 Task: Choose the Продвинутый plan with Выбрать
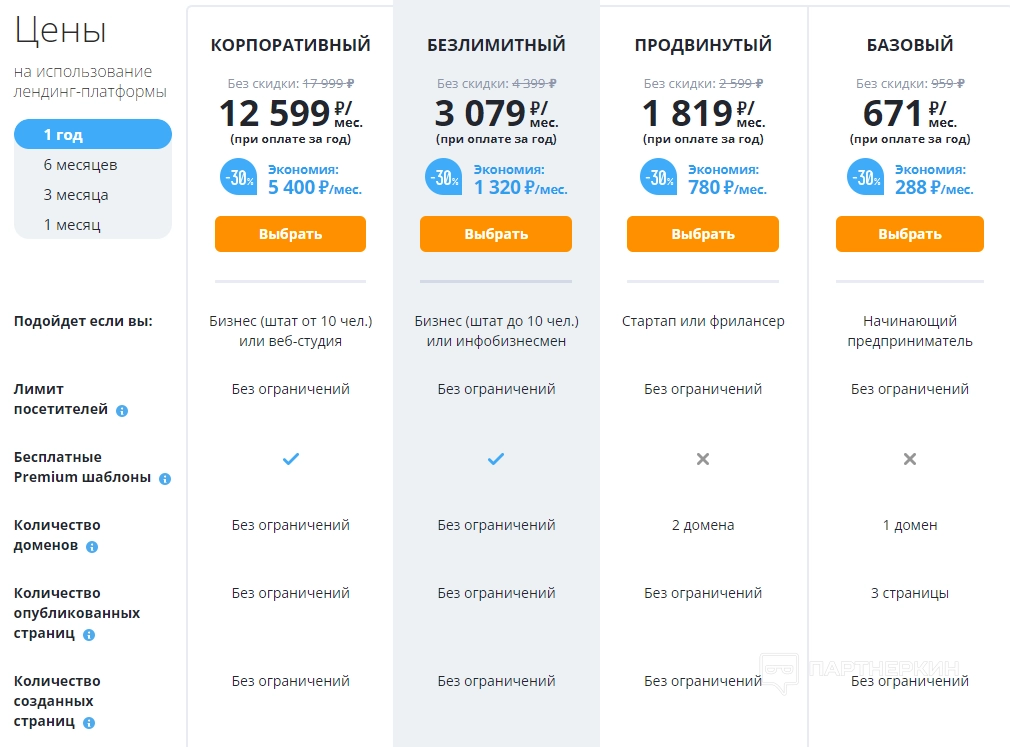703,234
